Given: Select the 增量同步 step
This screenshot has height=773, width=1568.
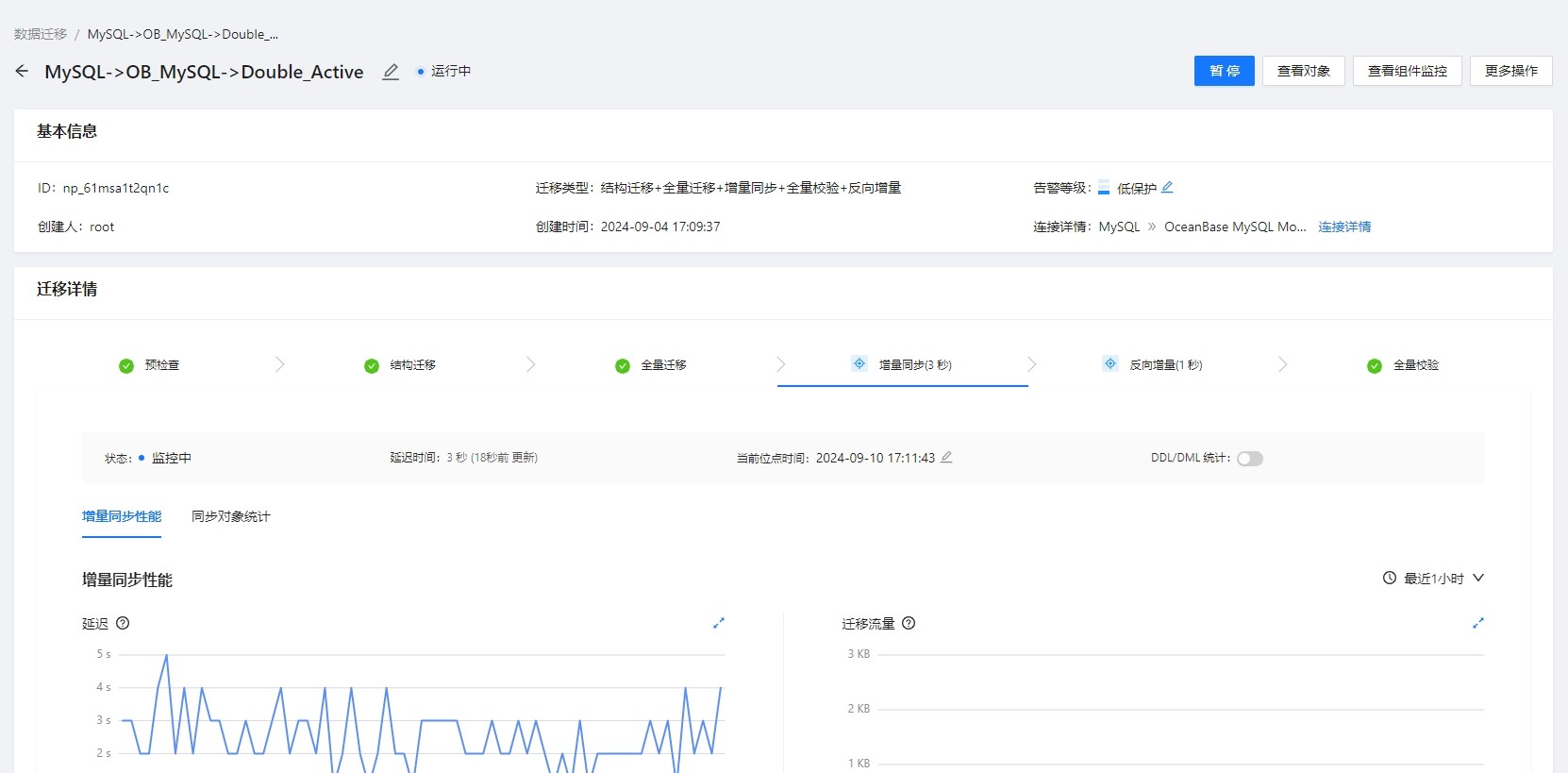Looking at the screenshot, I should point(914,365).
